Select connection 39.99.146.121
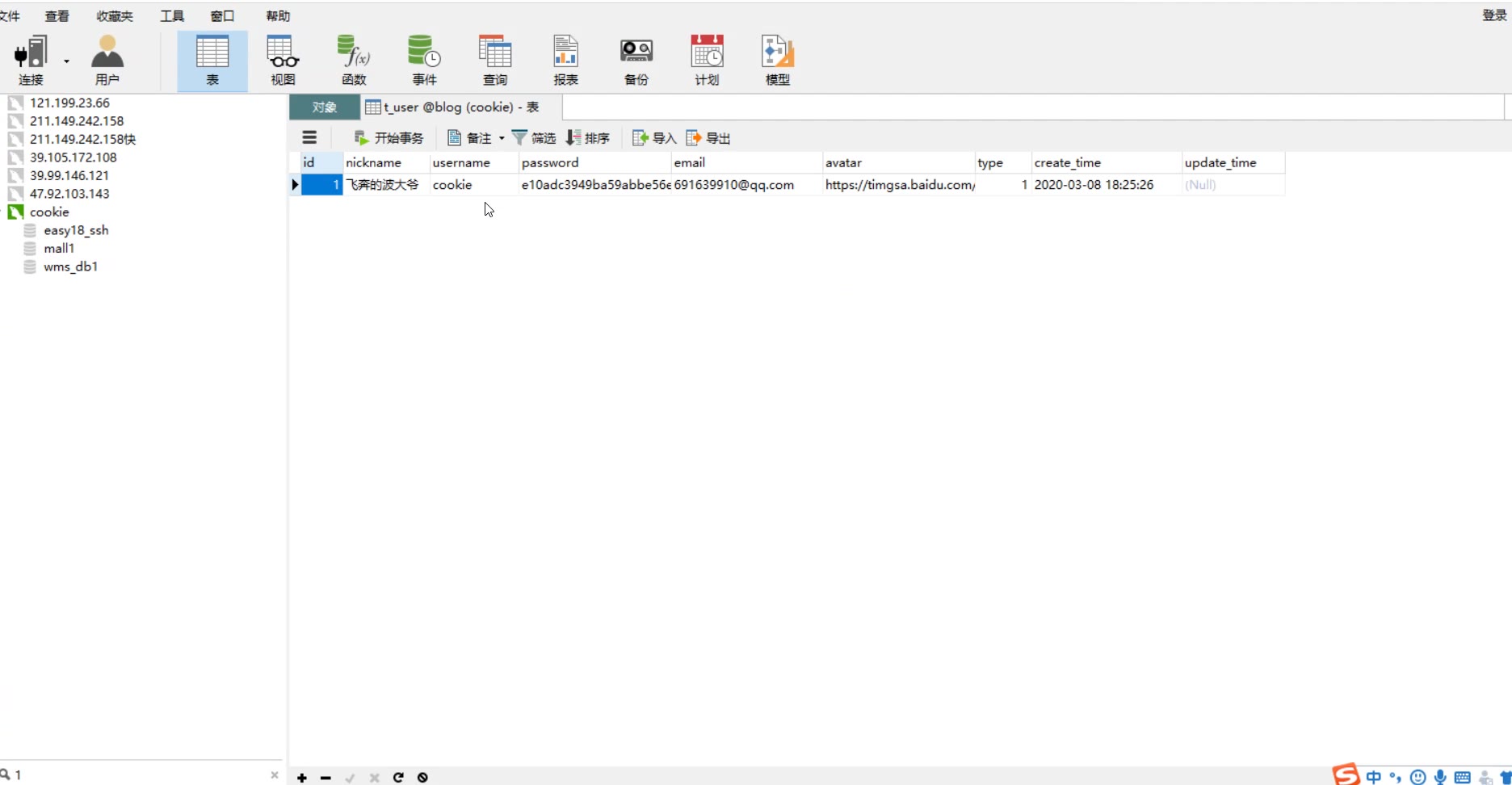 pos(69,175)
